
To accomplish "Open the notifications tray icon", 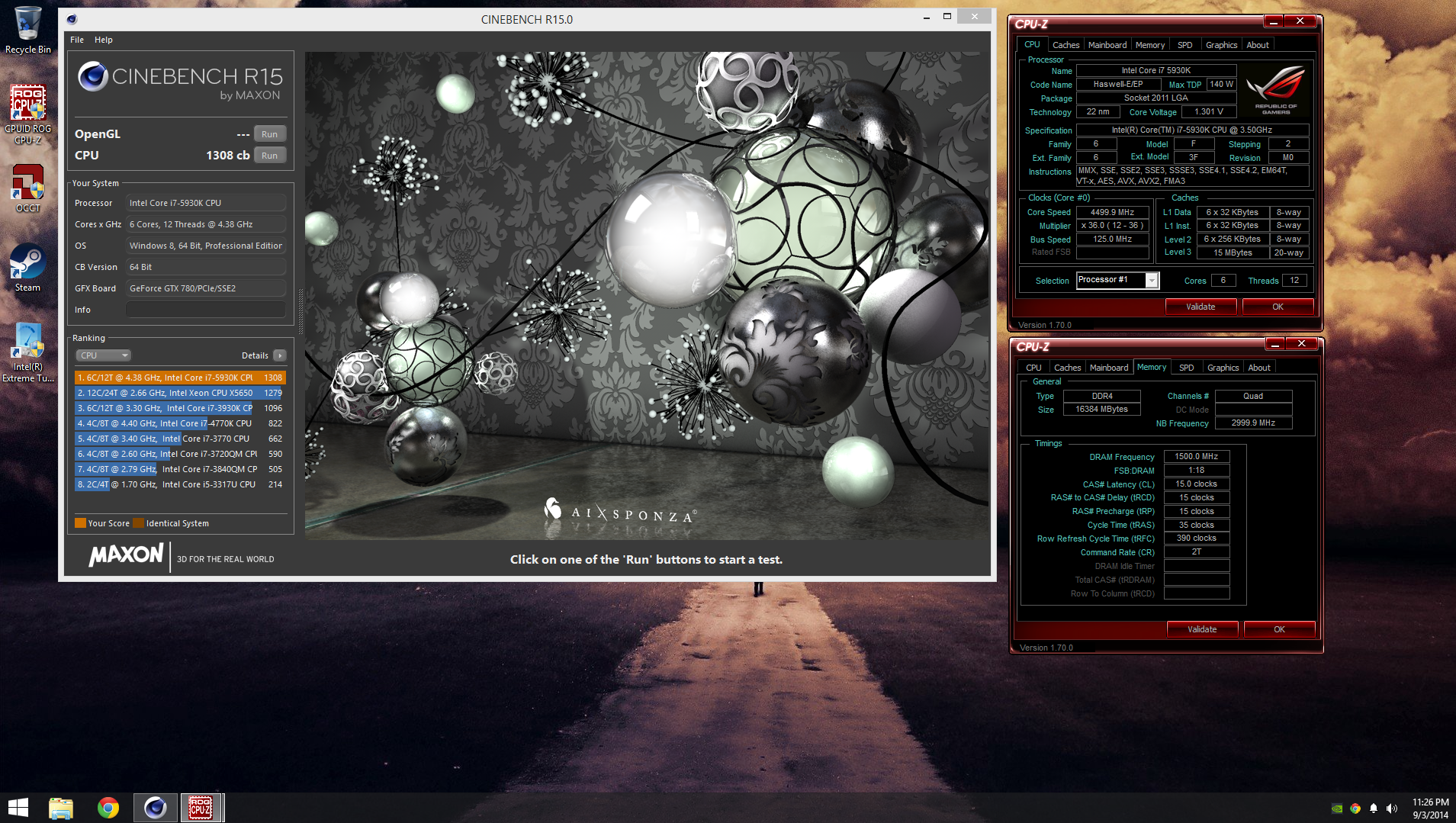I will click(1374, 809).
